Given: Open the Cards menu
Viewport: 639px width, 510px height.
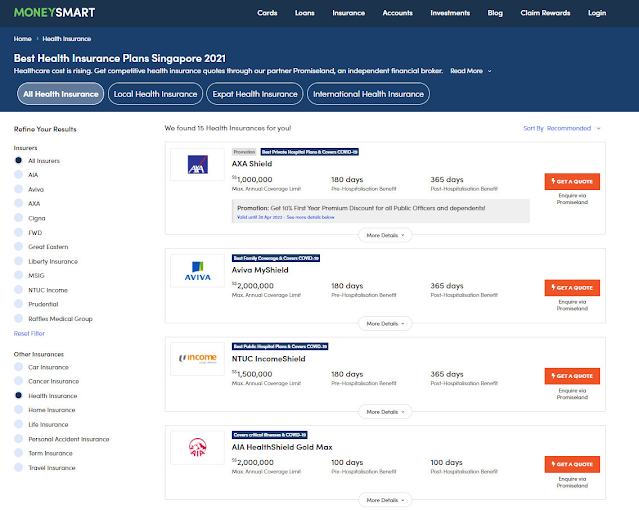Looking at the screenshot, I should pos(267,13).
